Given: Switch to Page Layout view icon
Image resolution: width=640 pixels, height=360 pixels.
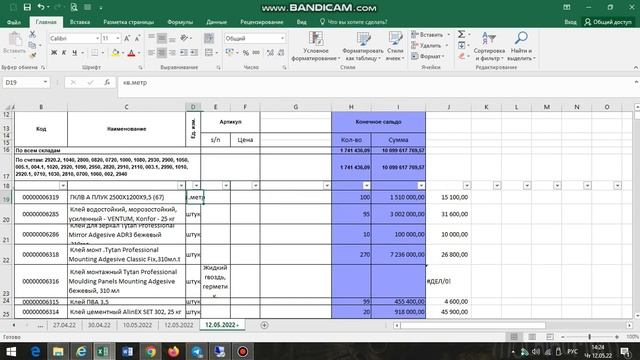Looking at the screenshot, I should point(532,337).
